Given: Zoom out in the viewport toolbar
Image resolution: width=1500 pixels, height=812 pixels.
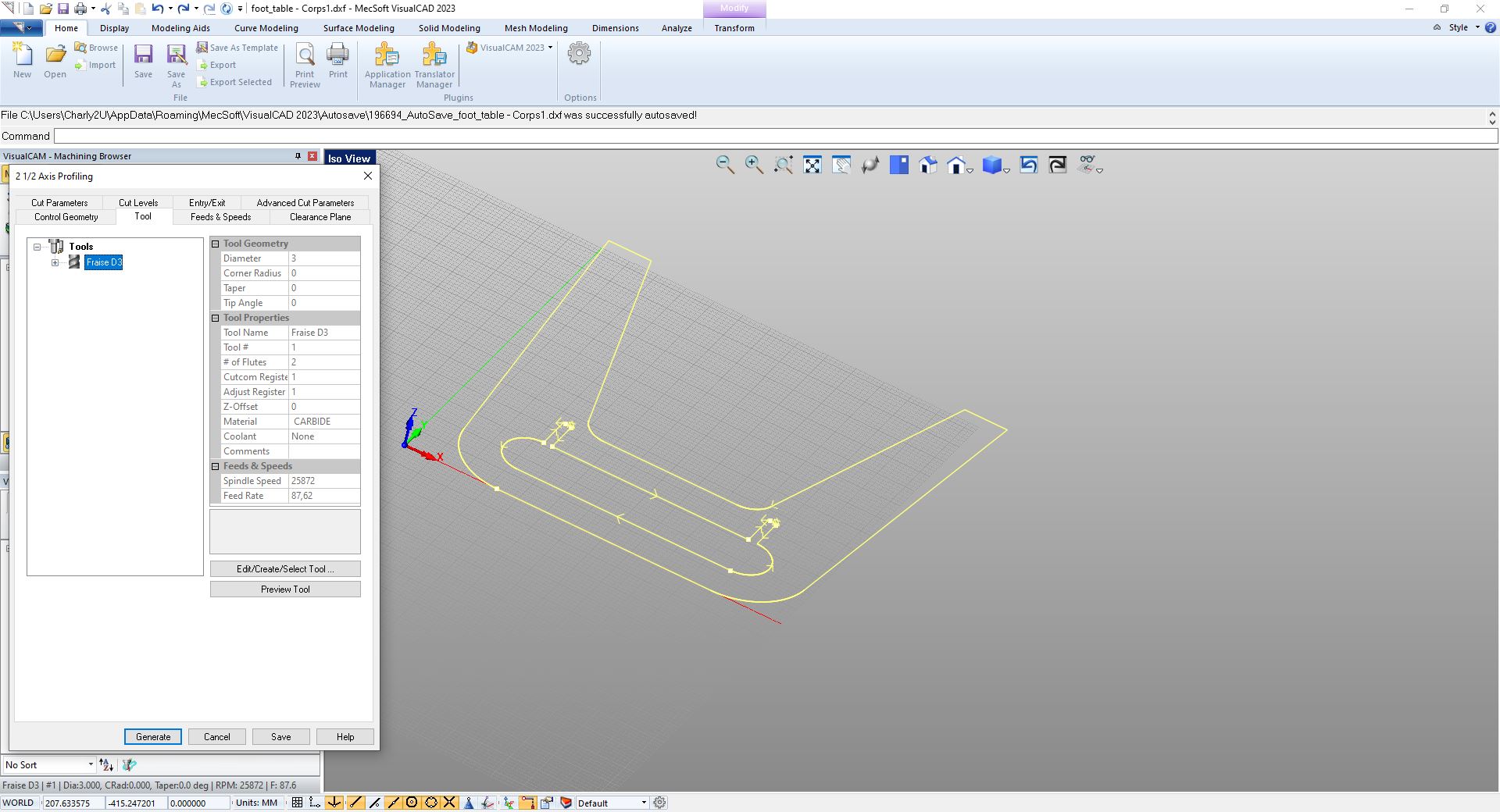Looking at the screenshot, I should (x=725, y=165).
